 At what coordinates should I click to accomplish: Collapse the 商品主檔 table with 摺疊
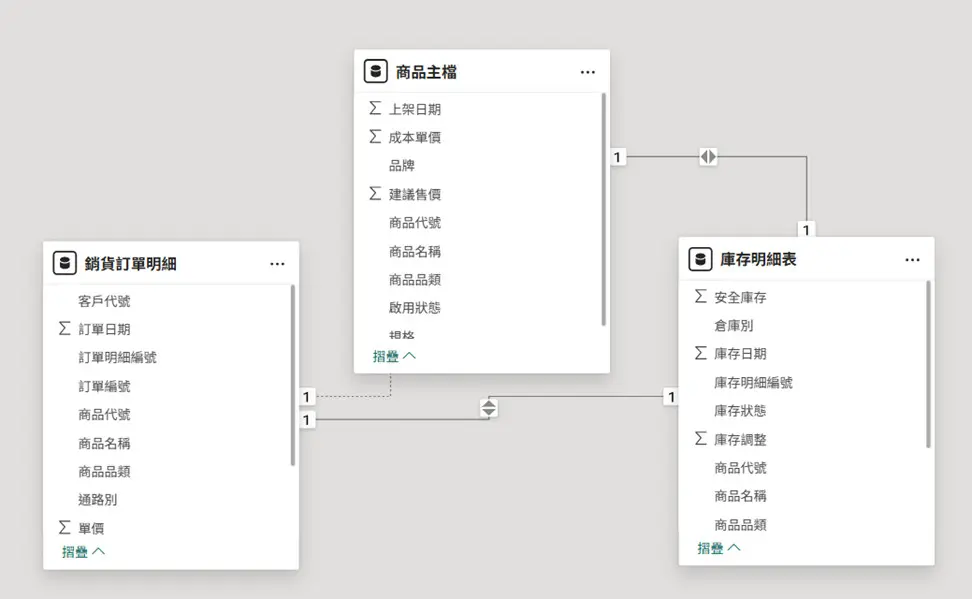click(x=394, y=356)
